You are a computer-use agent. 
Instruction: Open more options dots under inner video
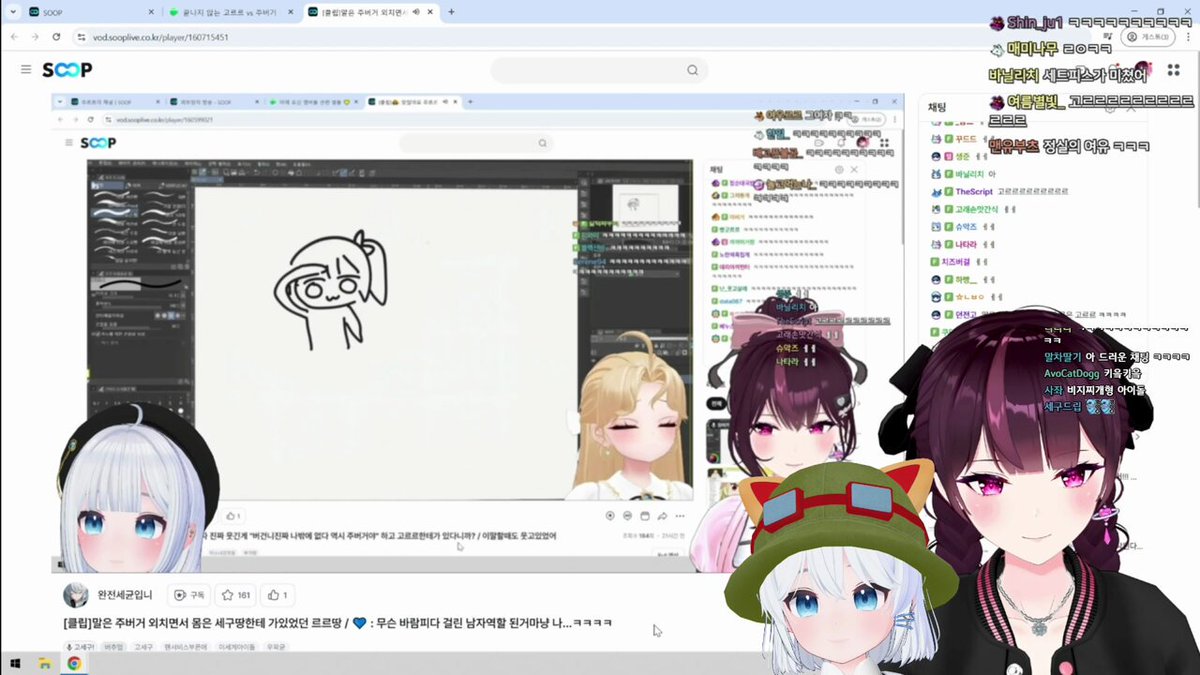[x=678, y=516]
